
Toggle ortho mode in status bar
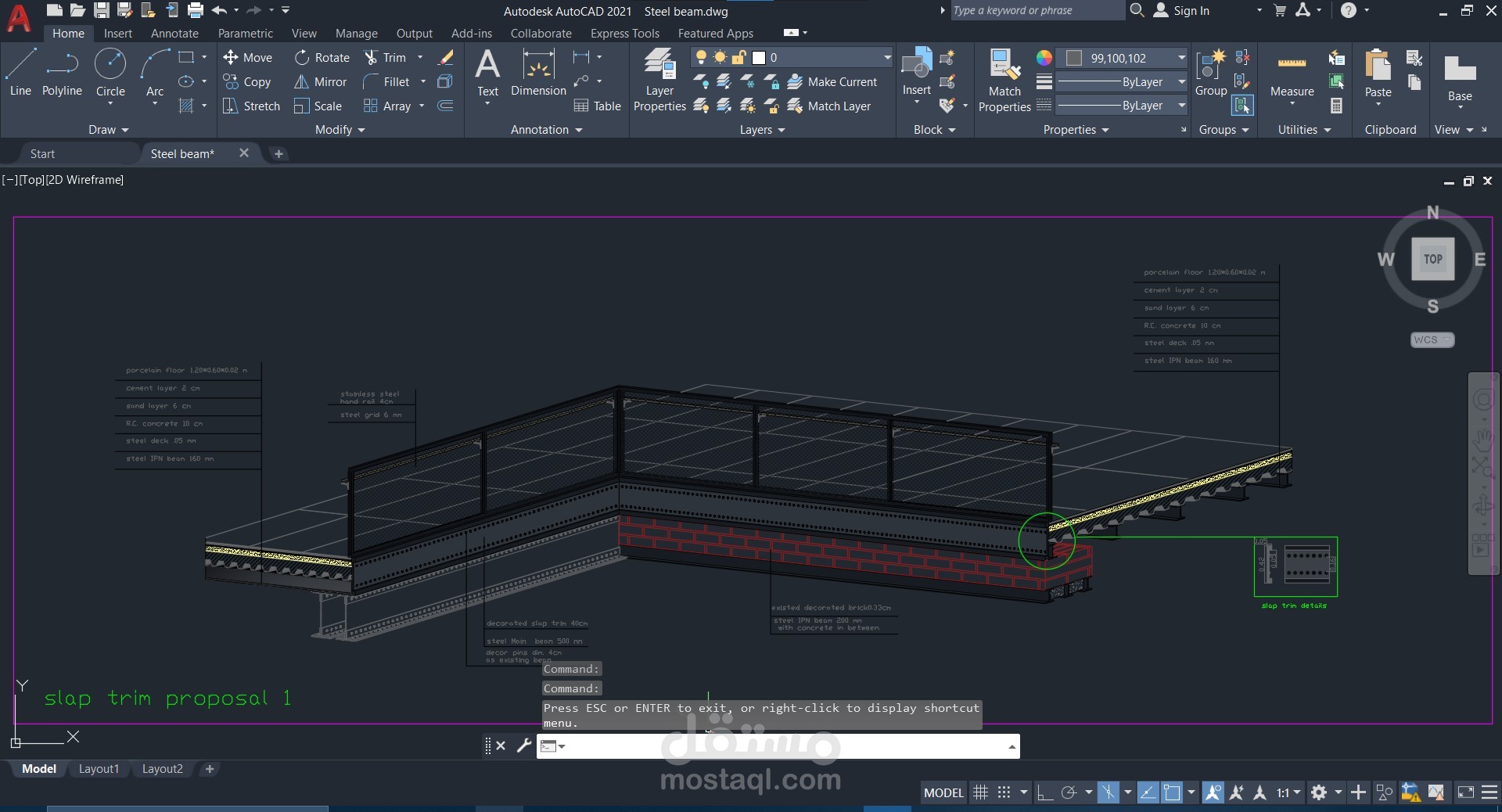(x=1044, y=792)
